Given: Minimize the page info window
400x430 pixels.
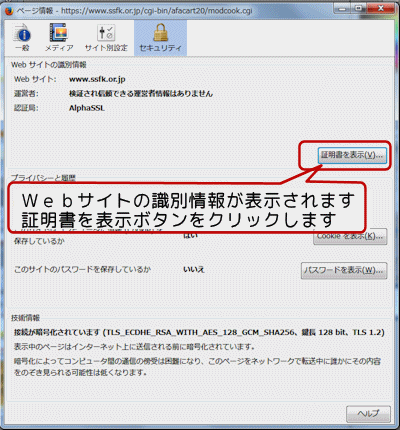Looking at the screenshot, I should click(342, 9).
